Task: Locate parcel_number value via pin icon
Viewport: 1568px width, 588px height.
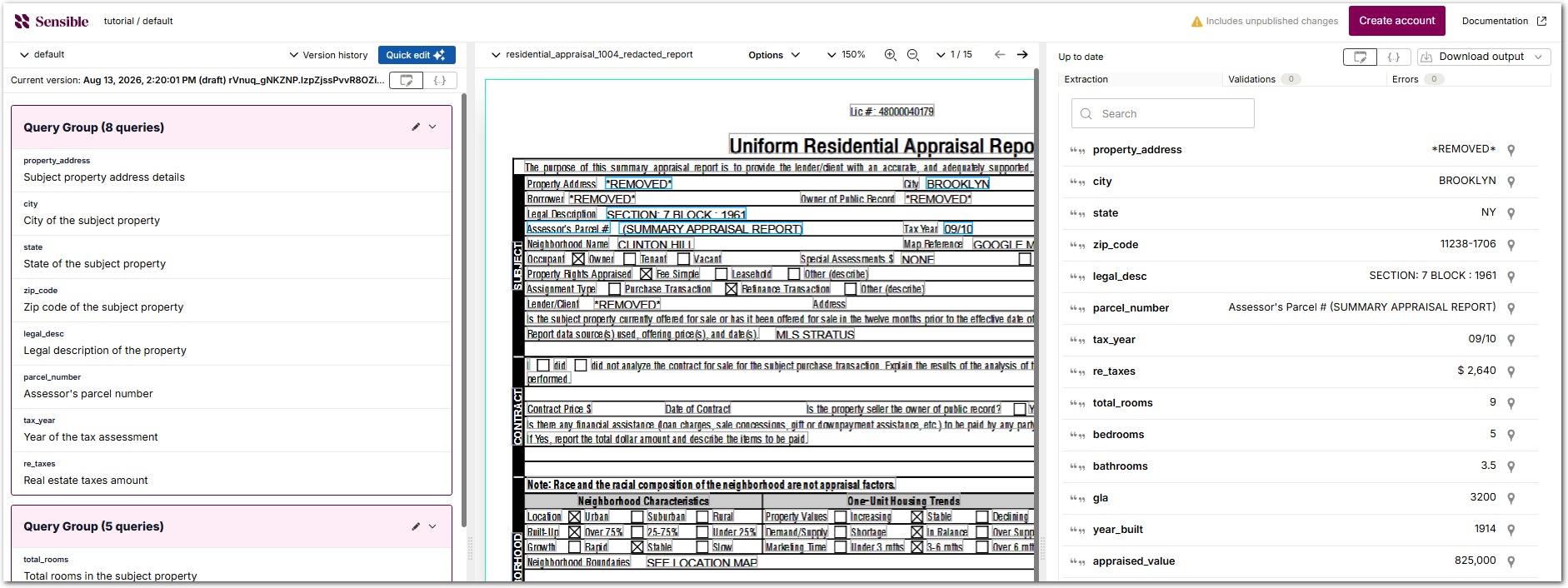Action: tap(1511, 308)
